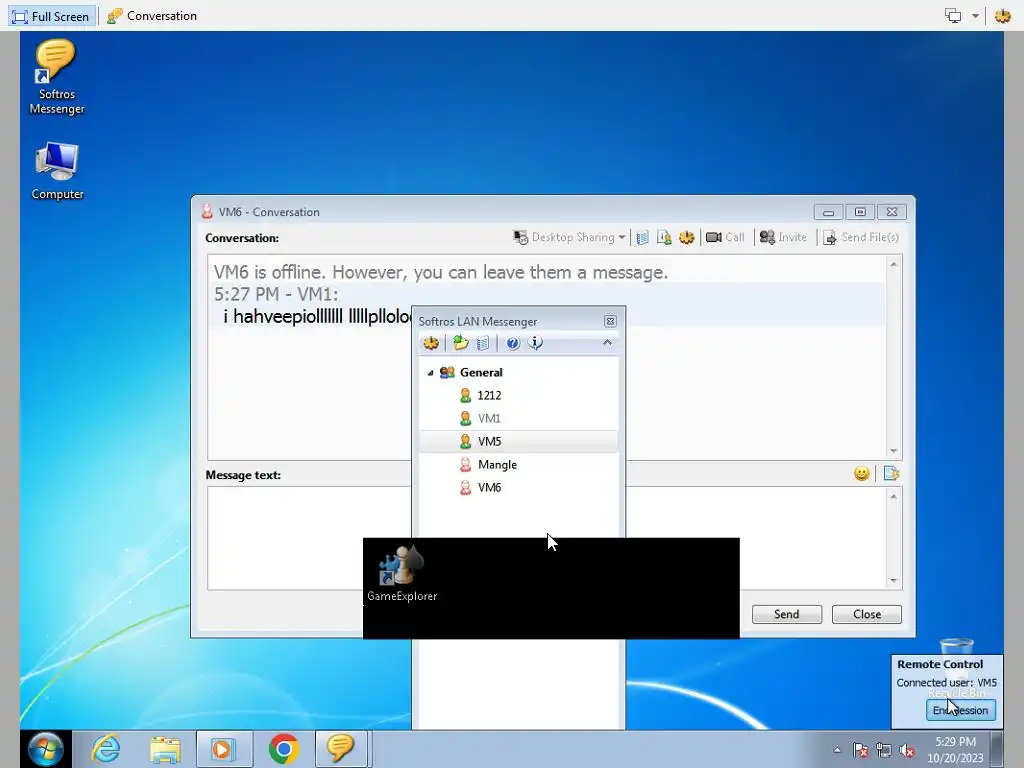Select user Mangle in contact list
The image size is (1024, 768).
497,464
